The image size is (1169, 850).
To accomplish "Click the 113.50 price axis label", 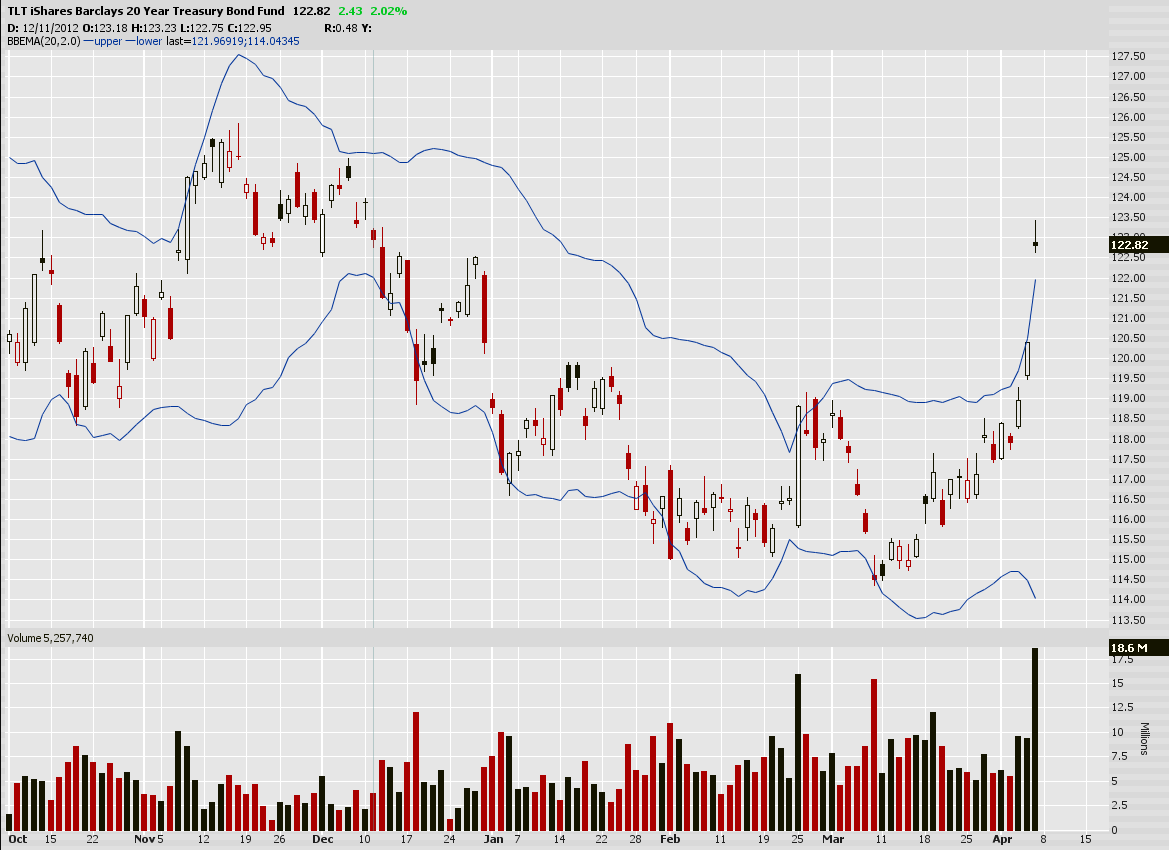I will point(1128,620).
